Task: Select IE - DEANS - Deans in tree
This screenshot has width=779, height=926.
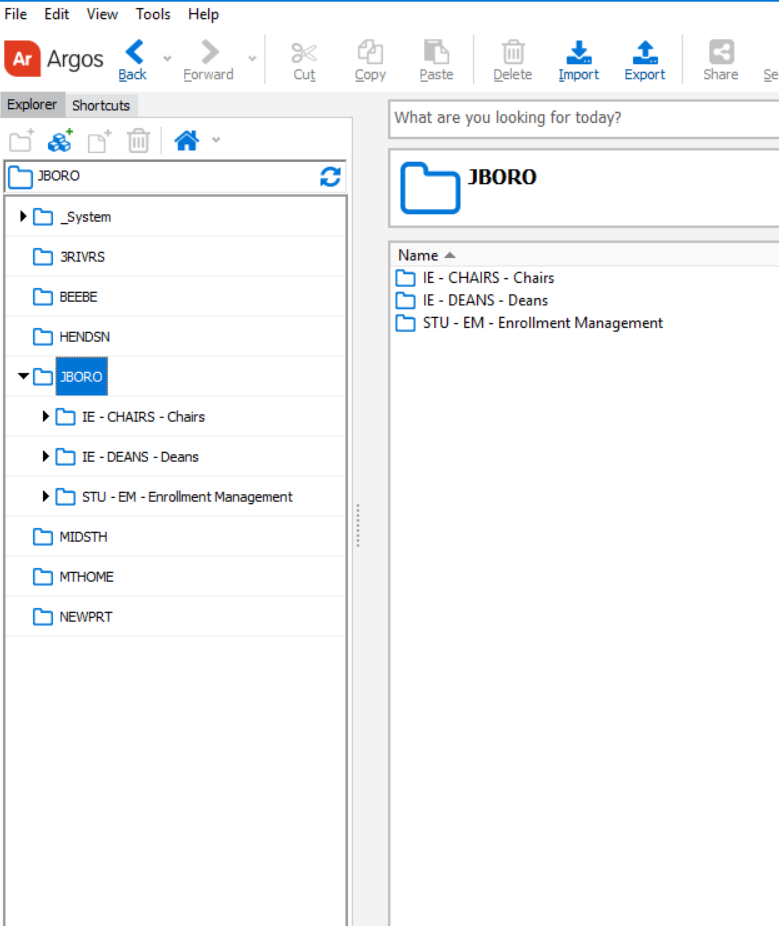Action: (x=141, y=457)
